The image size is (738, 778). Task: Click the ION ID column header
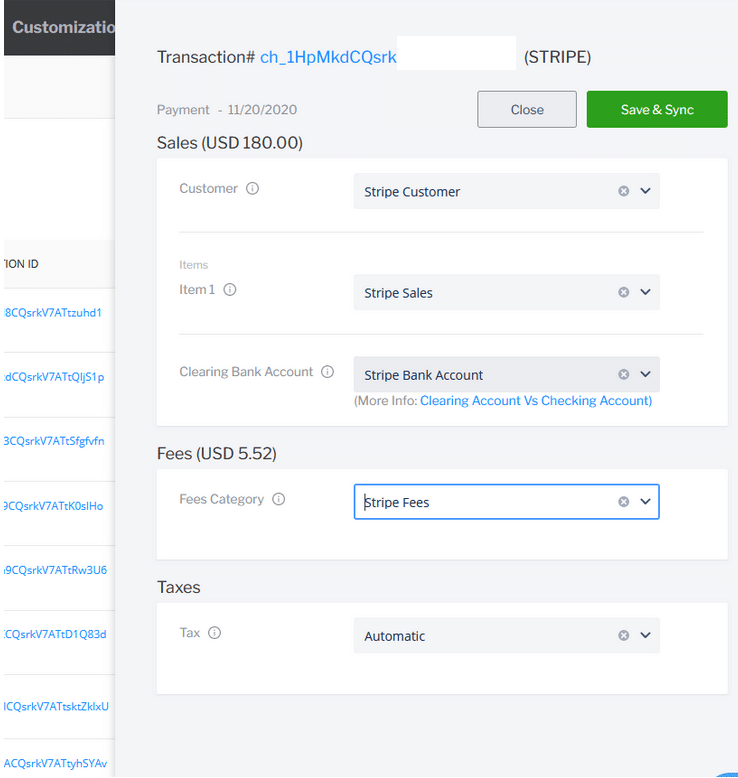pyautogui.click(x=21, y=264)
